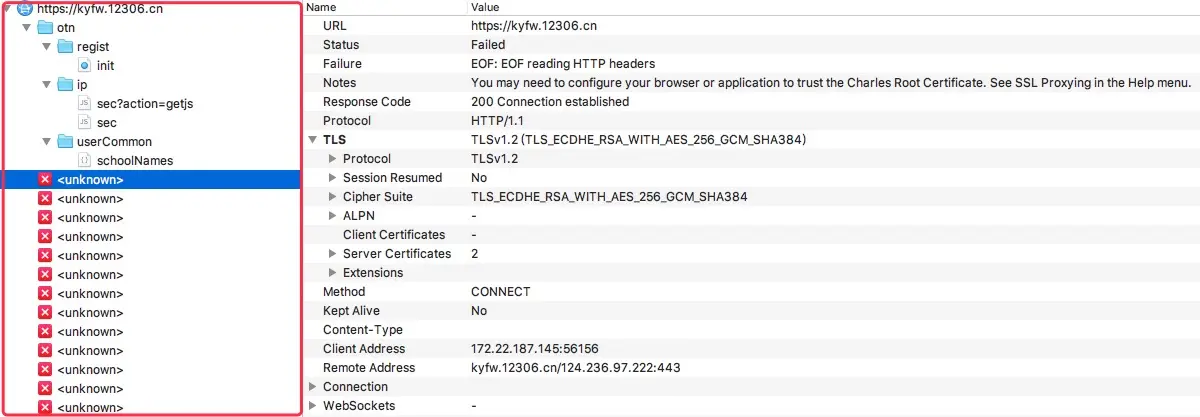Click the otn folder icon

coord(45,28)
